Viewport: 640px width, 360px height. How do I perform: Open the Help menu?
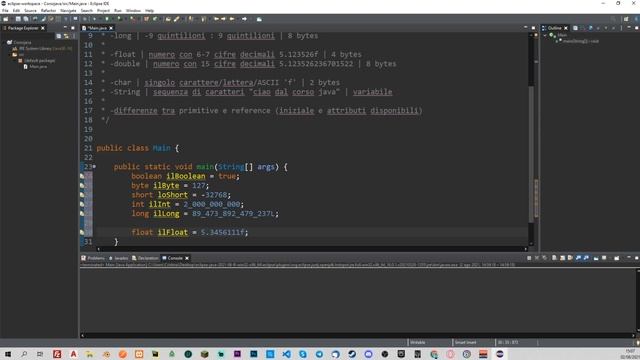click(x=149, y=11)
